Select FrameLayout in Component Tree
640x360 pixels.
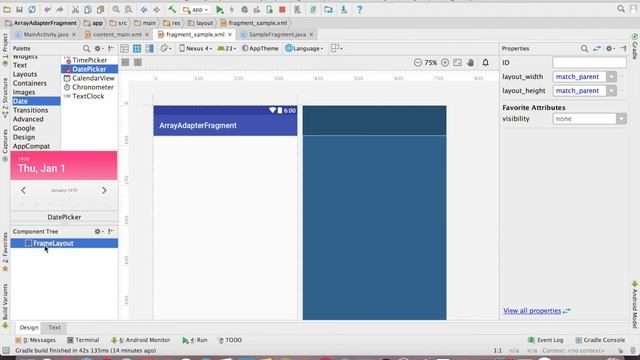64,243
